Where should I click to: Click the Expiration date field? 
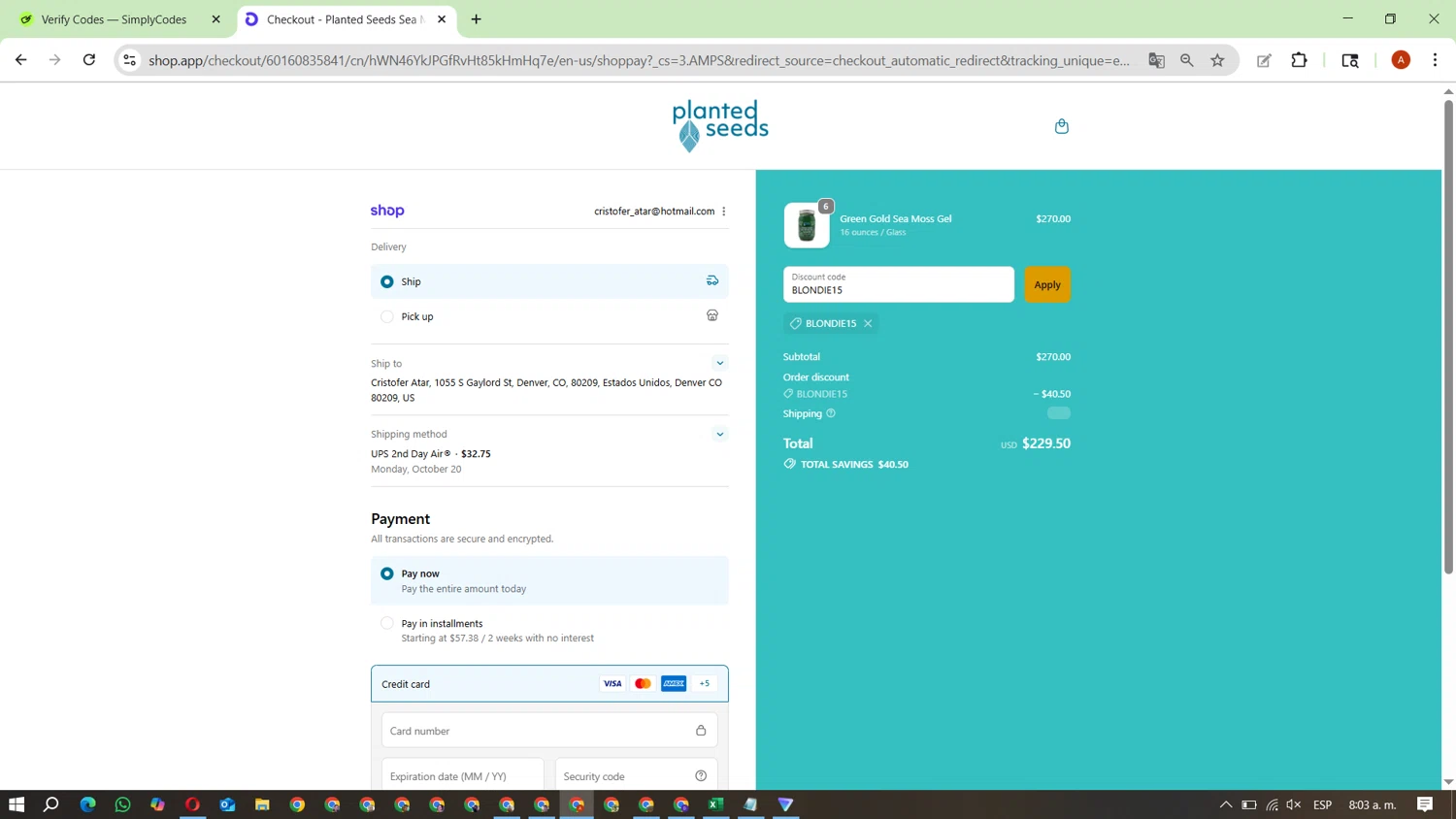pos(462,775)
